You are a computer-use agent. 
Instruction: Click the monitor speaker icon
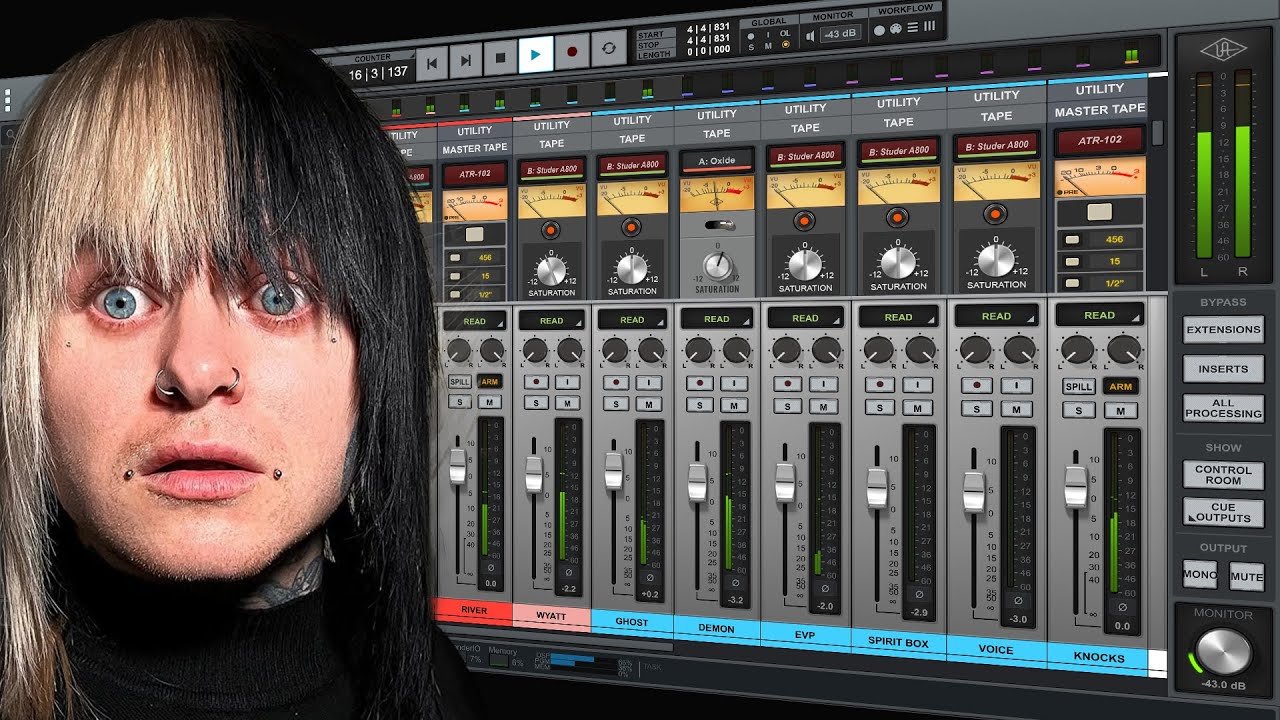point(810,35)
